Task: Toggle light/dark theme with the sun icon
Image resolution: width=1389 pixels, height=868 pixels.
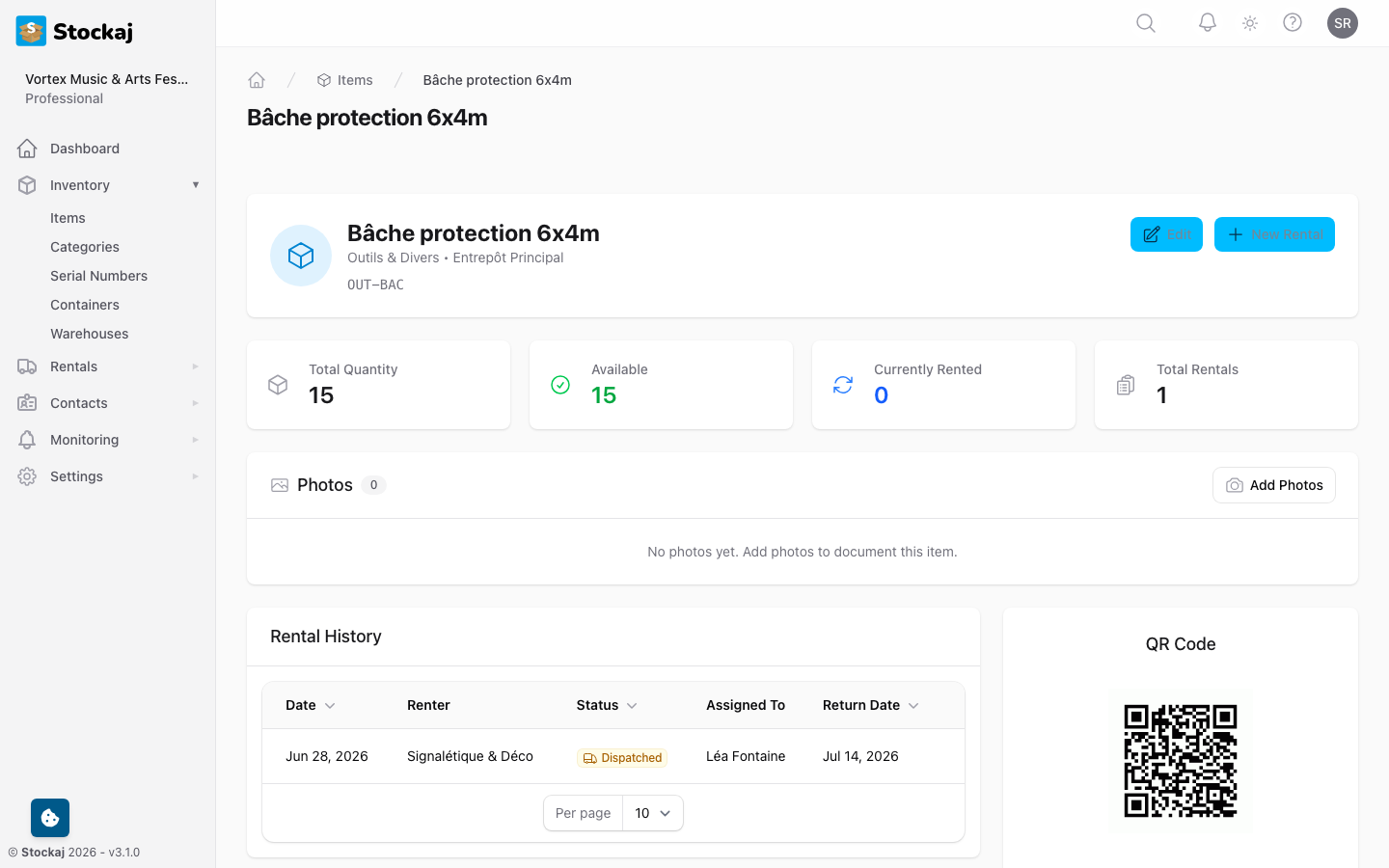Action: click(1249, 22)
